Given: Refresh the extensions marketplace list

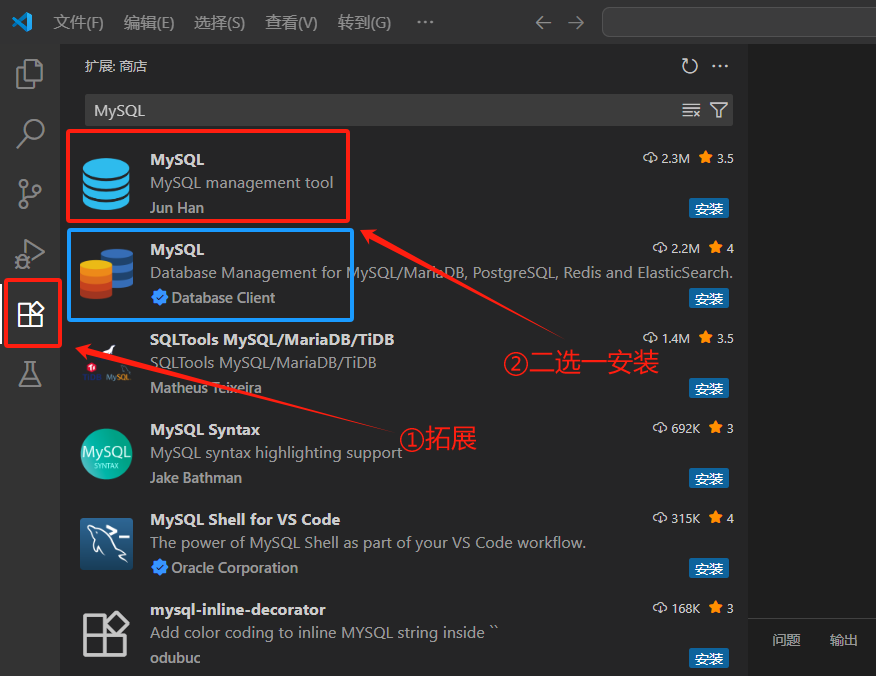Looking at the screenshot, I should point(689,66).
